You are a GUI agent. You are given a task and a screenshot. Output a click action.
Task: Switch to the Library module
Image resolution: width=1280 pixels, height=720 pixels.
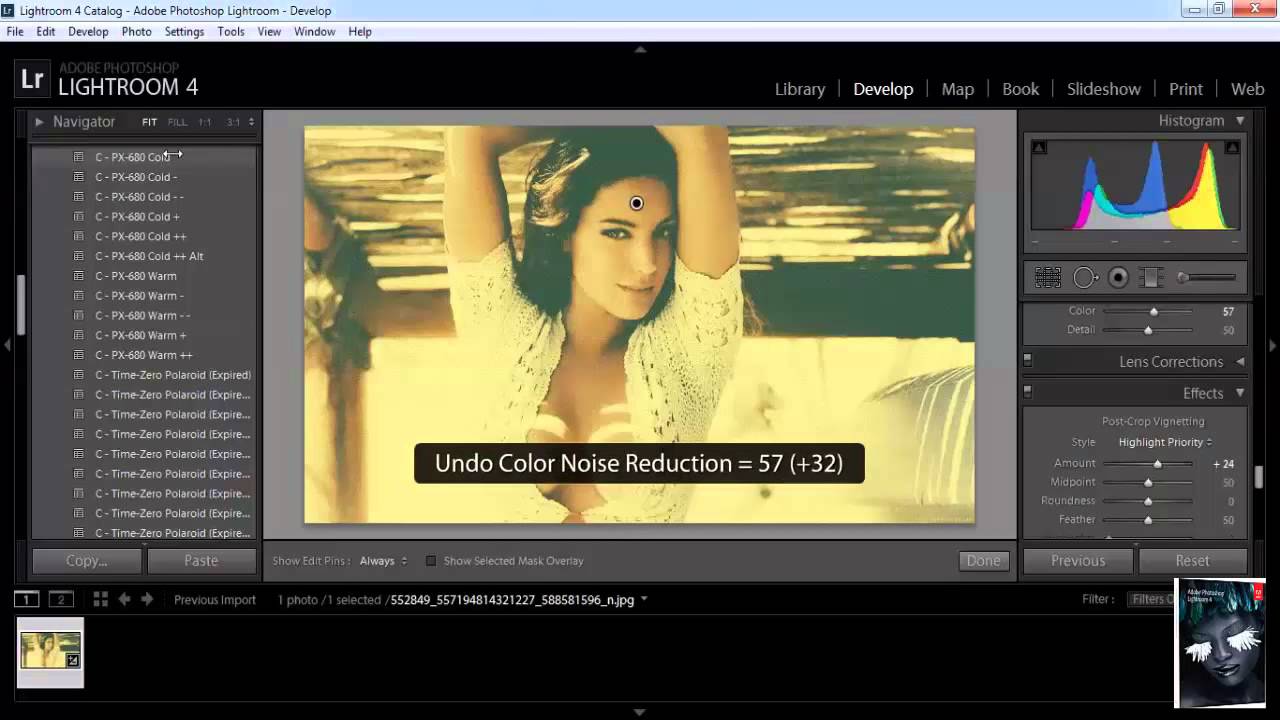[799, 89]
